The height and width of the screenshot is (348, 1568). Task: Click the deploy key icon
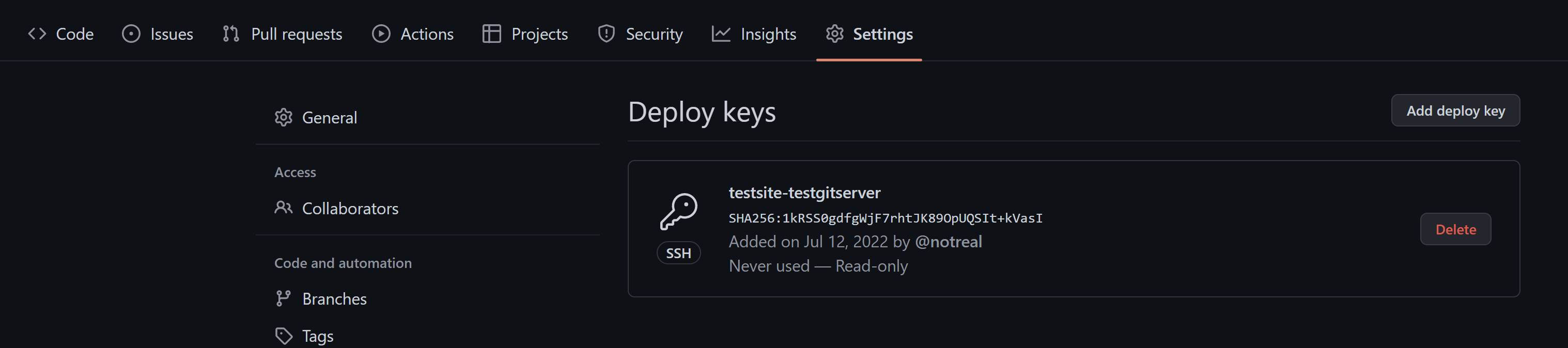click(679, 212)
